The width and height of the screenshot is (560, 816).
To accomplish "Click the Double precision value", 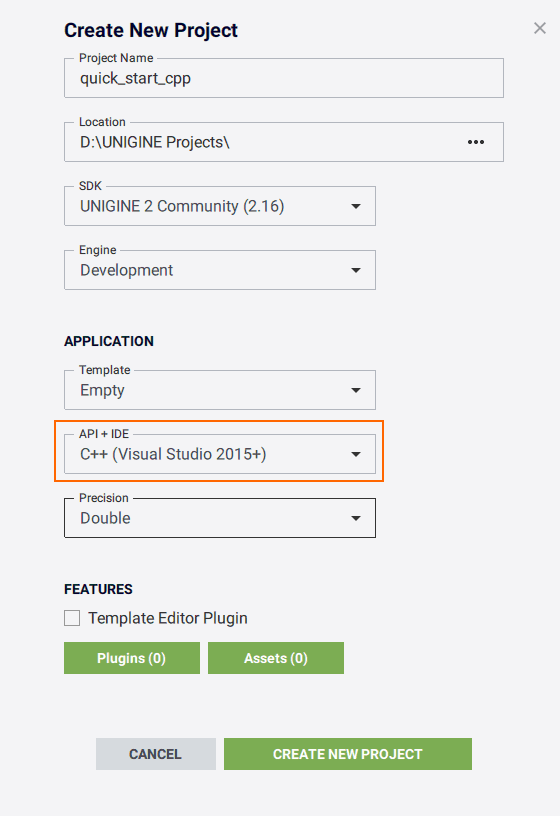I will click(x=105, y=518).
